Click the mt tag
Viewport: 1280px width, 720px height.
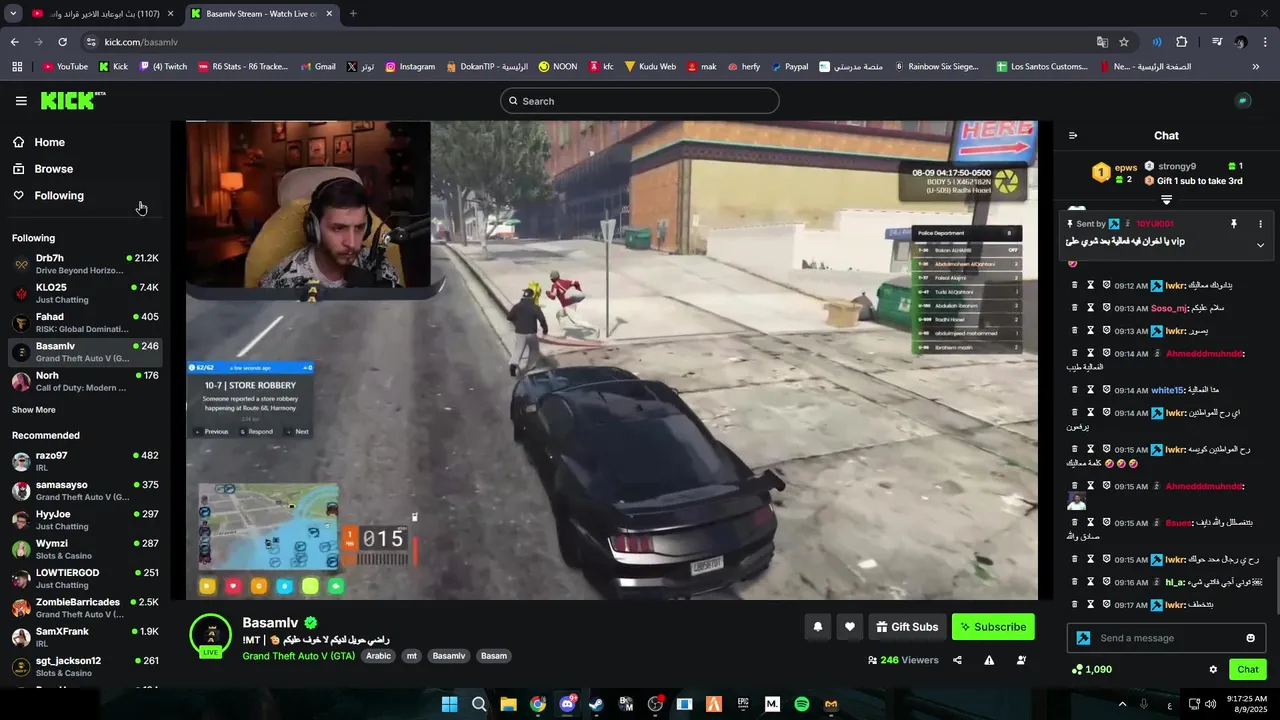pos(411,656)
